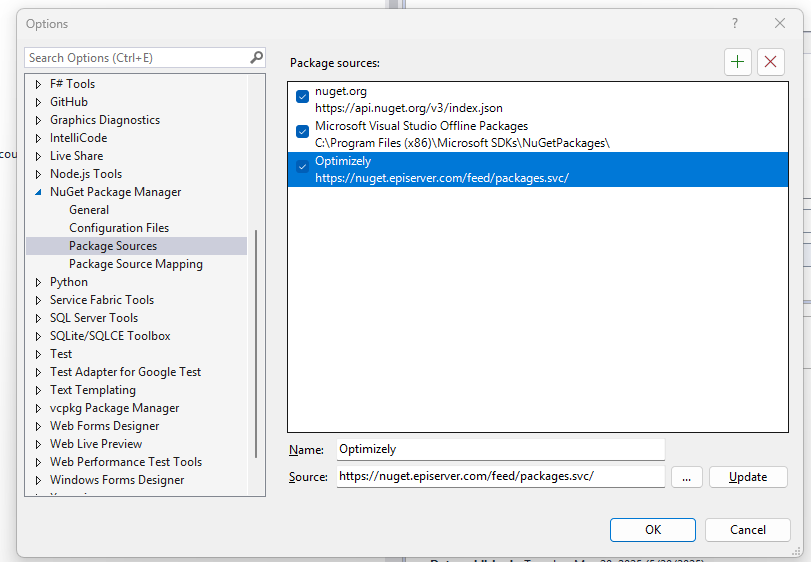This screenshot has width=811, height=562.
Task: Click the search magnifier icon in options
Action: point(257,58)
